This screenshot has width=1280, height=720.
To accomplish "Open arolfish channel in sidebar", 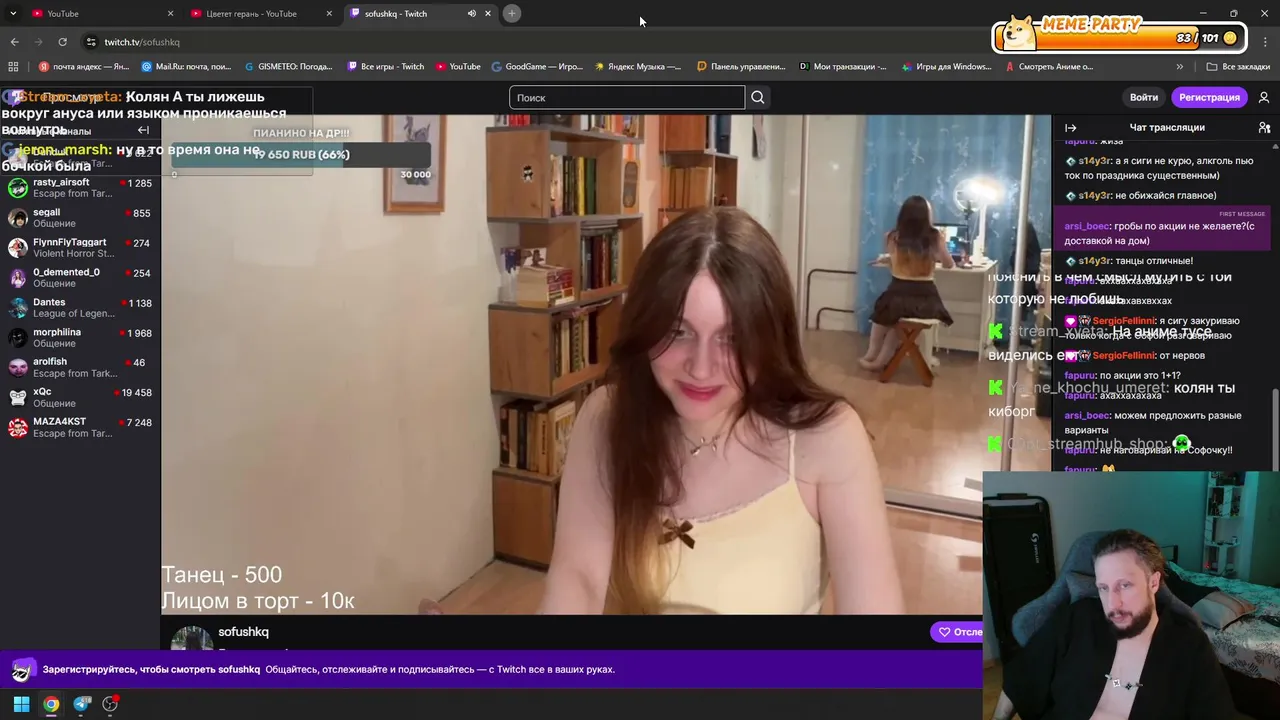I will (x=80, y=367).
